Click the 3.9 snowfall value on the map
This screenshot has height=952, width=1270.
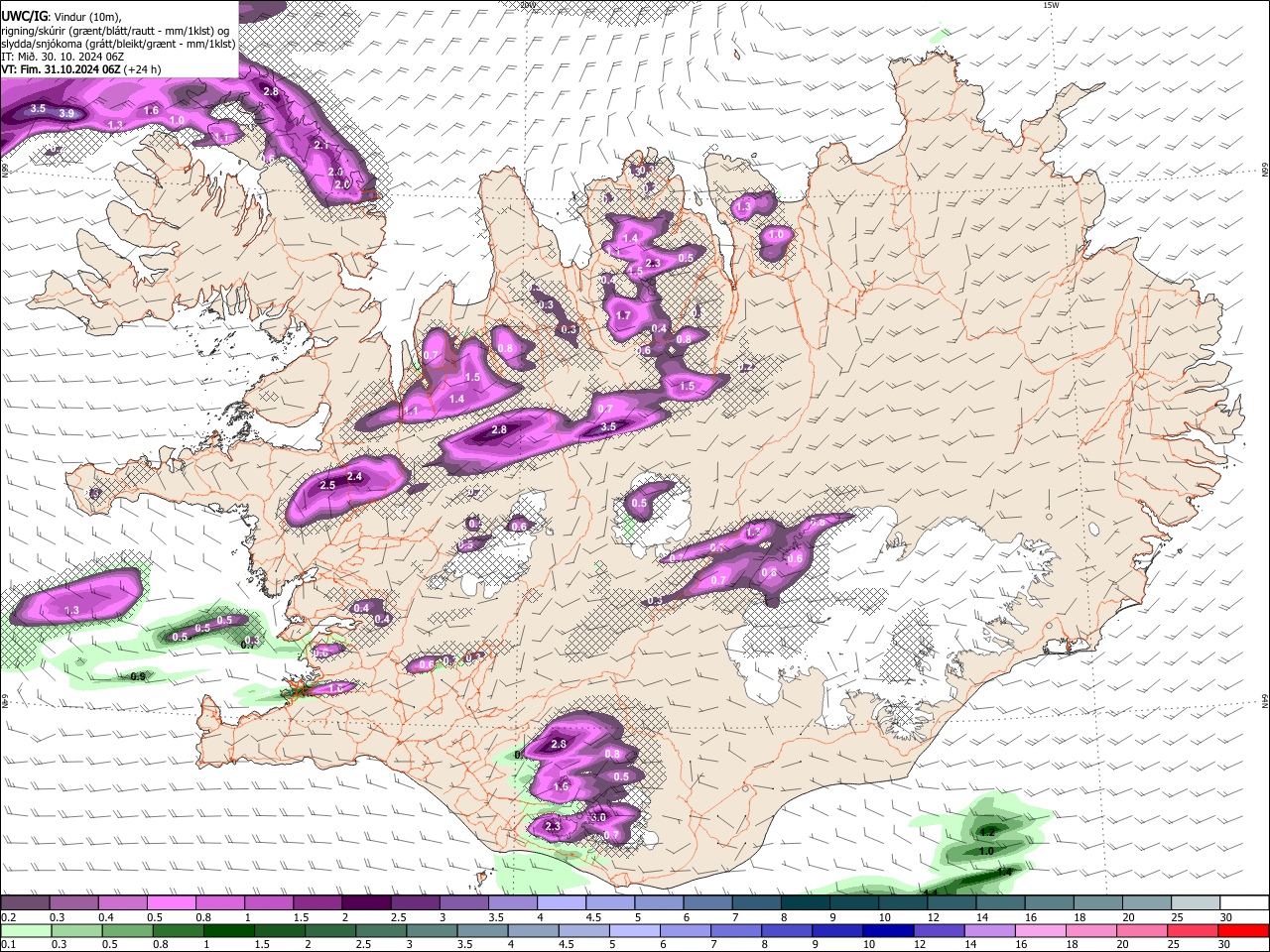[x=66, y=114]
